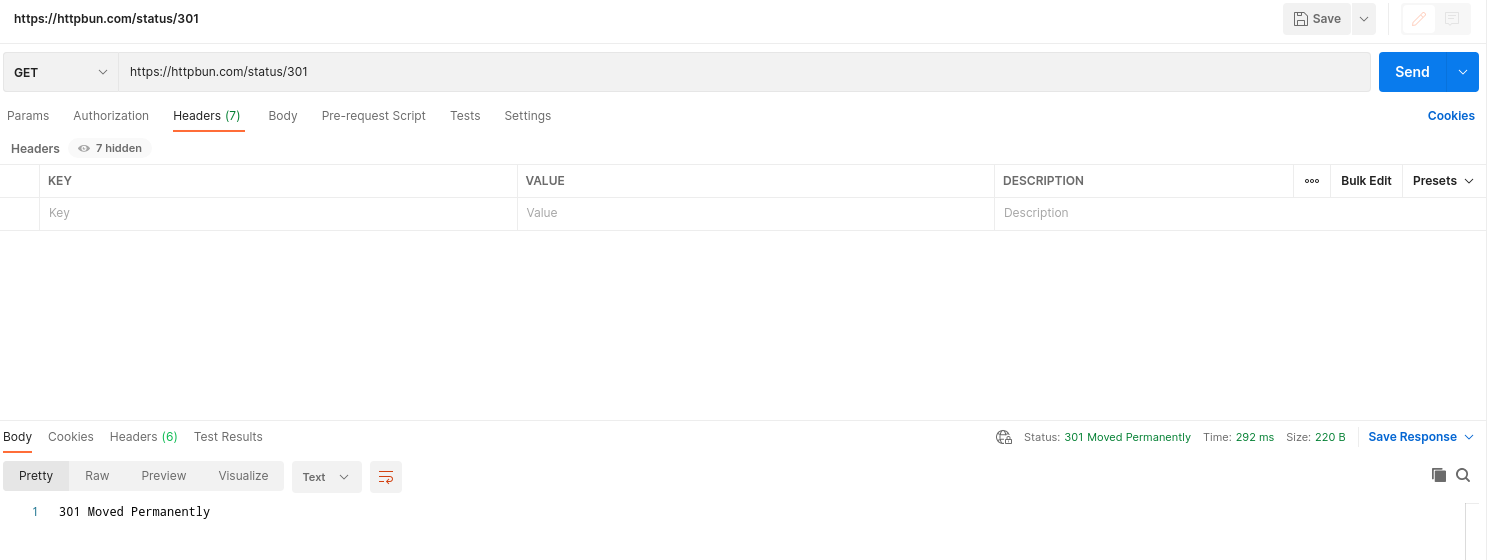Click the header Description input field
The height and width of the screenshot is (560, 1502).
[1240, 213]
